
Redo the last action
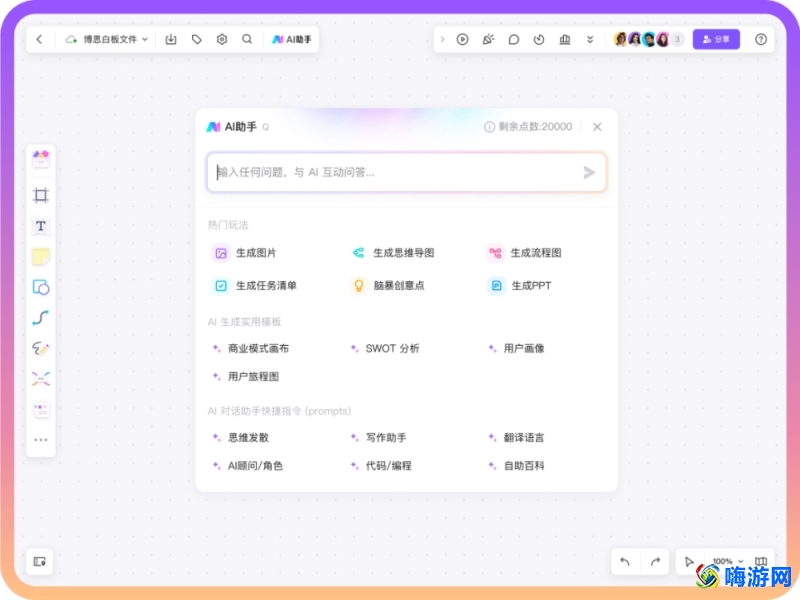(x=656, y=562)
